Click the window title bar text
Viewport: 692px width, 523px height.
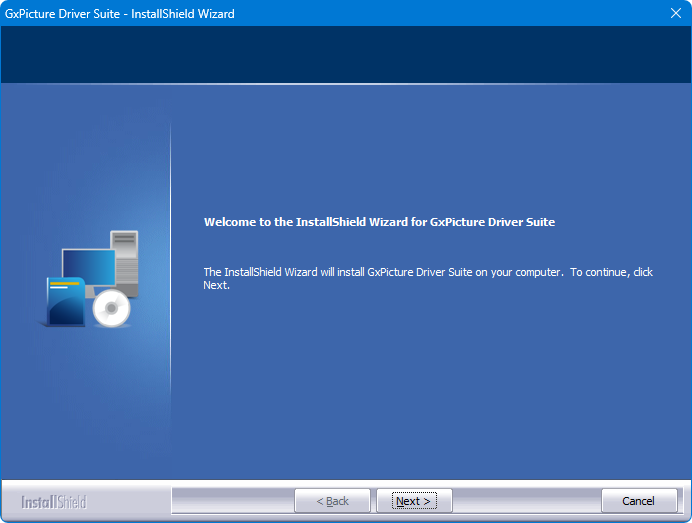click(x=119, y=13)
